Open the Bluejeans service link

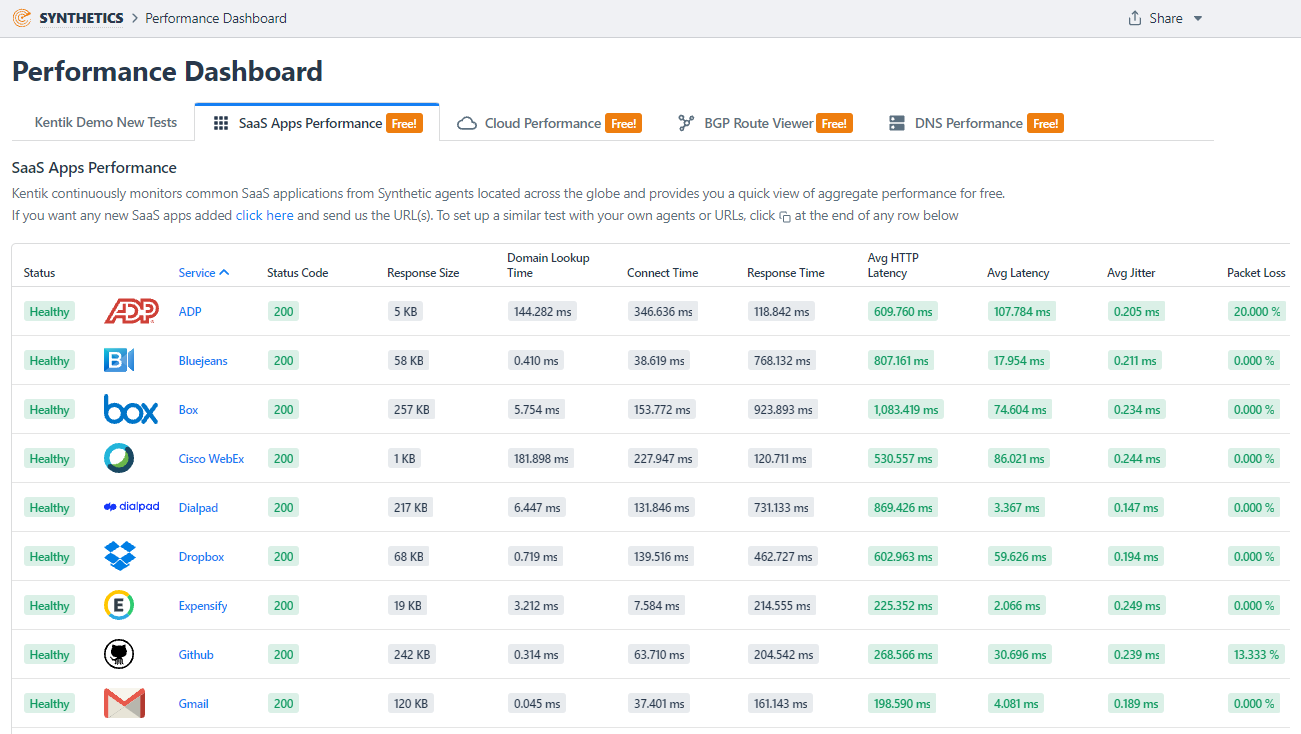[203, 361]
